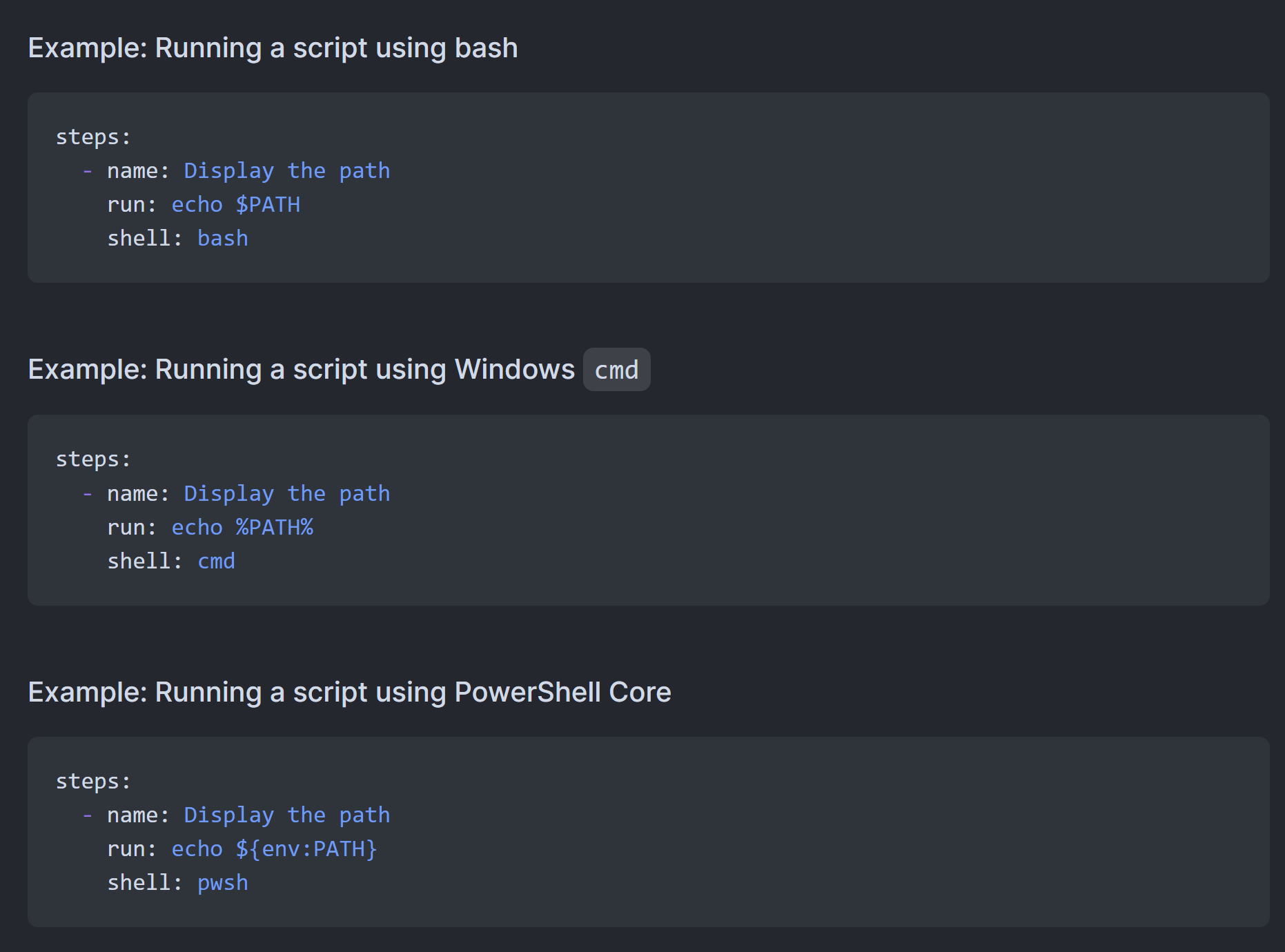The width and height of the screenshot is (1285, 952).
Task: Click the name key in the first code block
Action: (135, 170)
